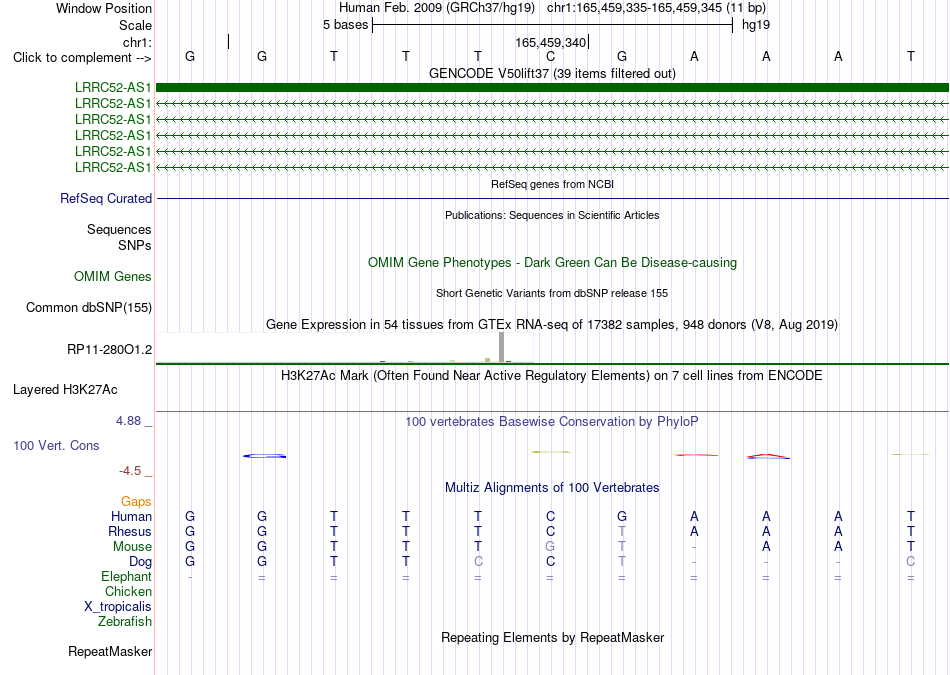The width and height of the screenshot is (950, 675).
Task: Click the 'Click to complement -->' label
Action: point(82,58)
